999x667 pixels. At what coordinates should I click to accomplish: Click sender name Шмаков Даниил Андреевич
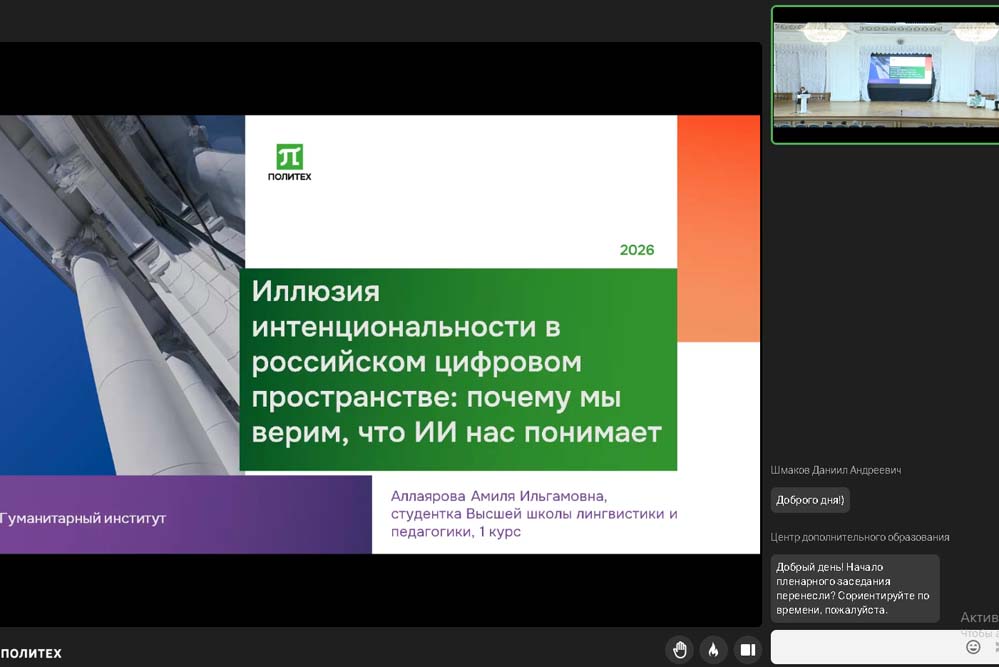tap(834, 470)
